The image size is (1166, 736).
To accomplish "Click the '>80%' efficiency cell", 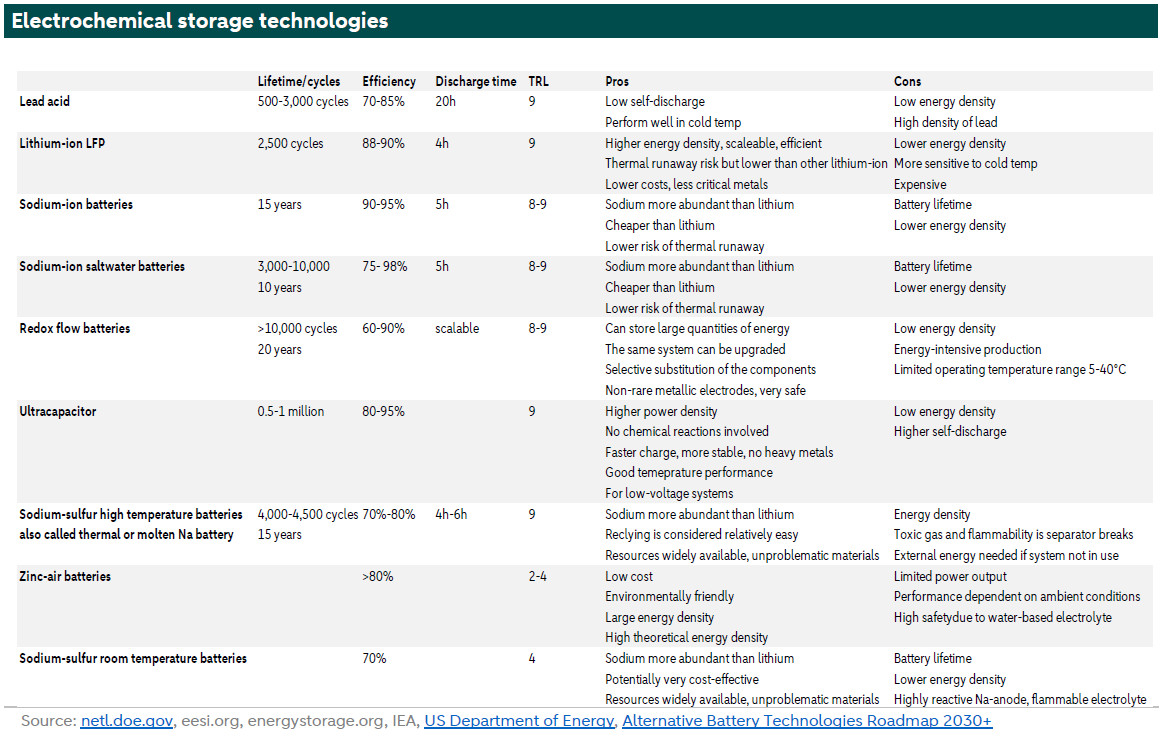I will (x=378, y=576).
